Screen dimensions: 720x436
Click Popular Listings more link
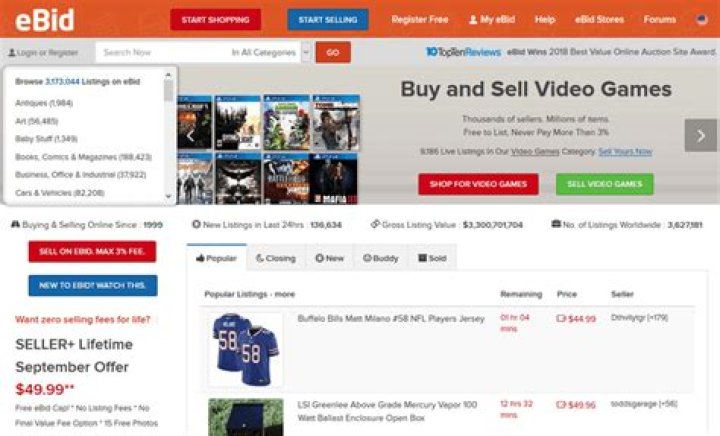coord(285,294)
